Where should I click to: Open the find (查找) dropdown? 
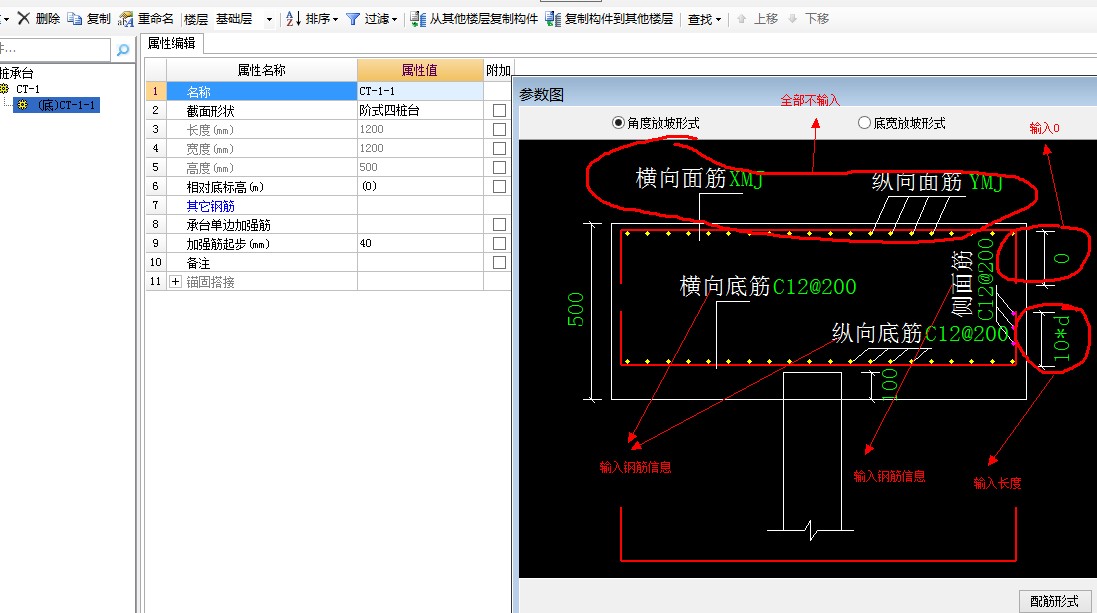[704, 20]
